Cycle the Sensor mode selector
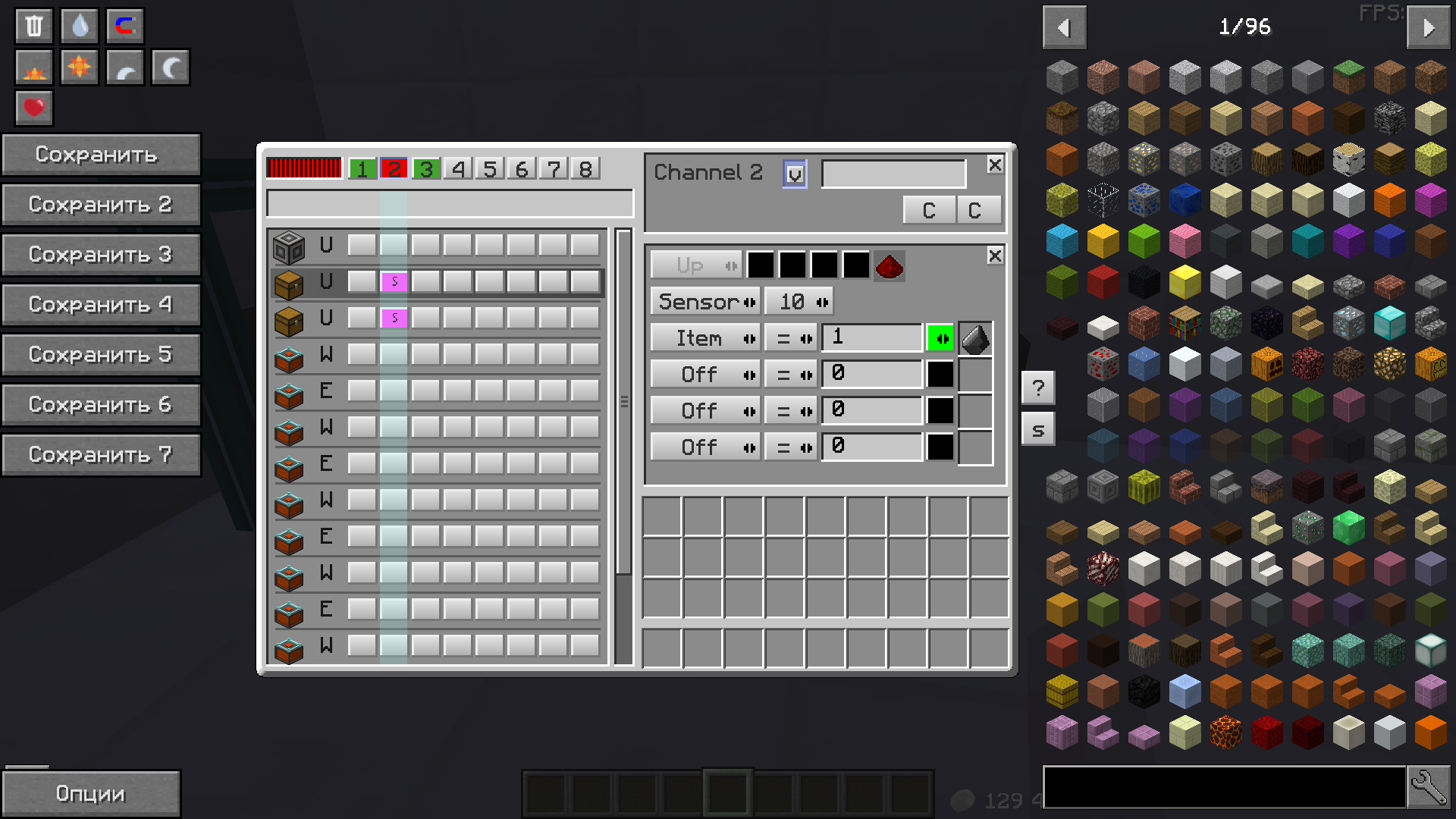The image size is (1456, 819). [705, 302]
